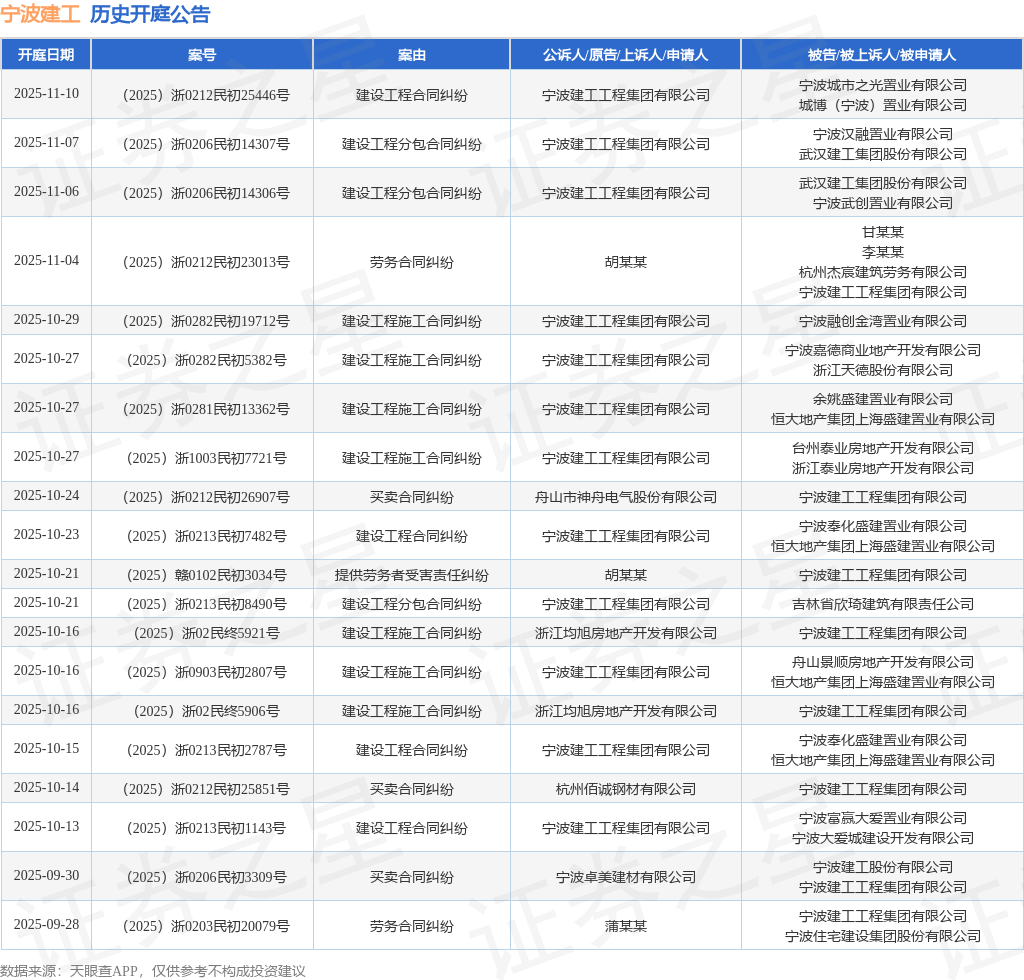Click date cell 2025-09-30
The width and height of the screenshot is (1024, 980).
click(x=46, y=876)
